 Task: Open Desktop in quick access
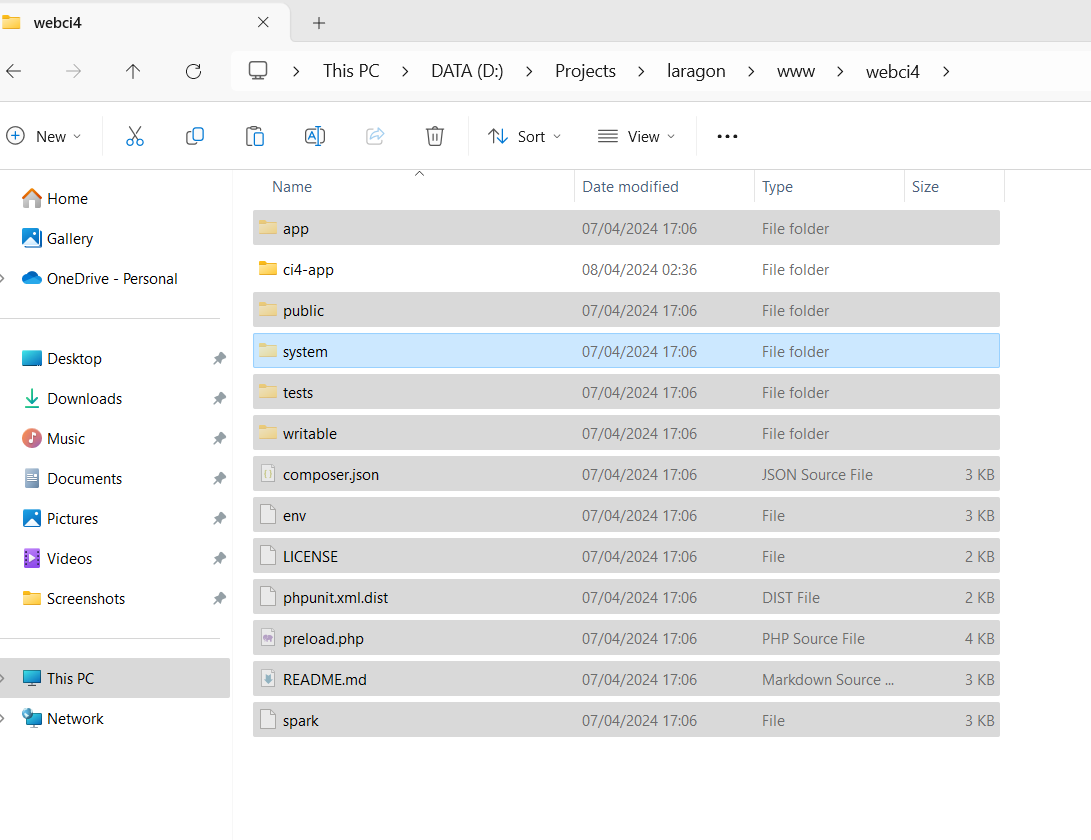coord(61,358)
